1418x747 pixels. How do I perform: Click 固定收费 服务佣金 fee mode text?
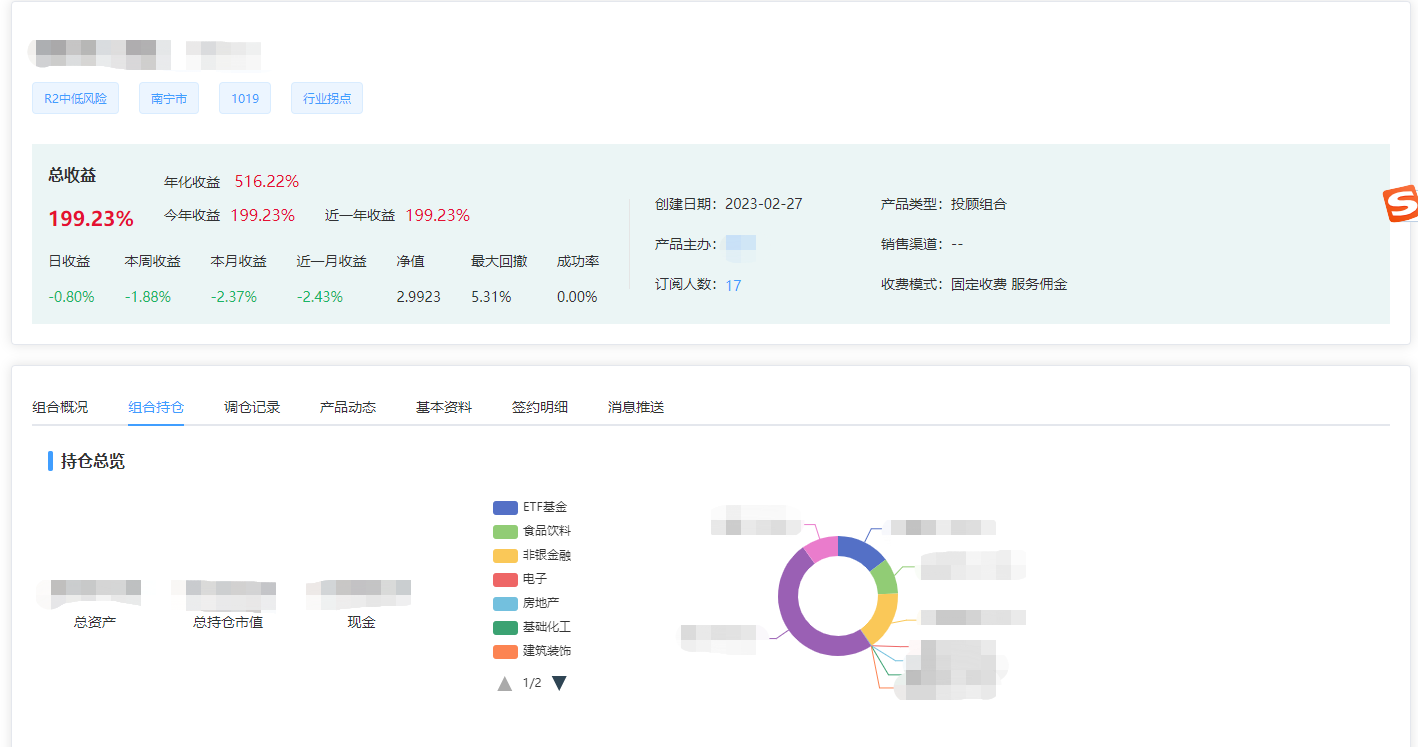[x=1009, y=284]
